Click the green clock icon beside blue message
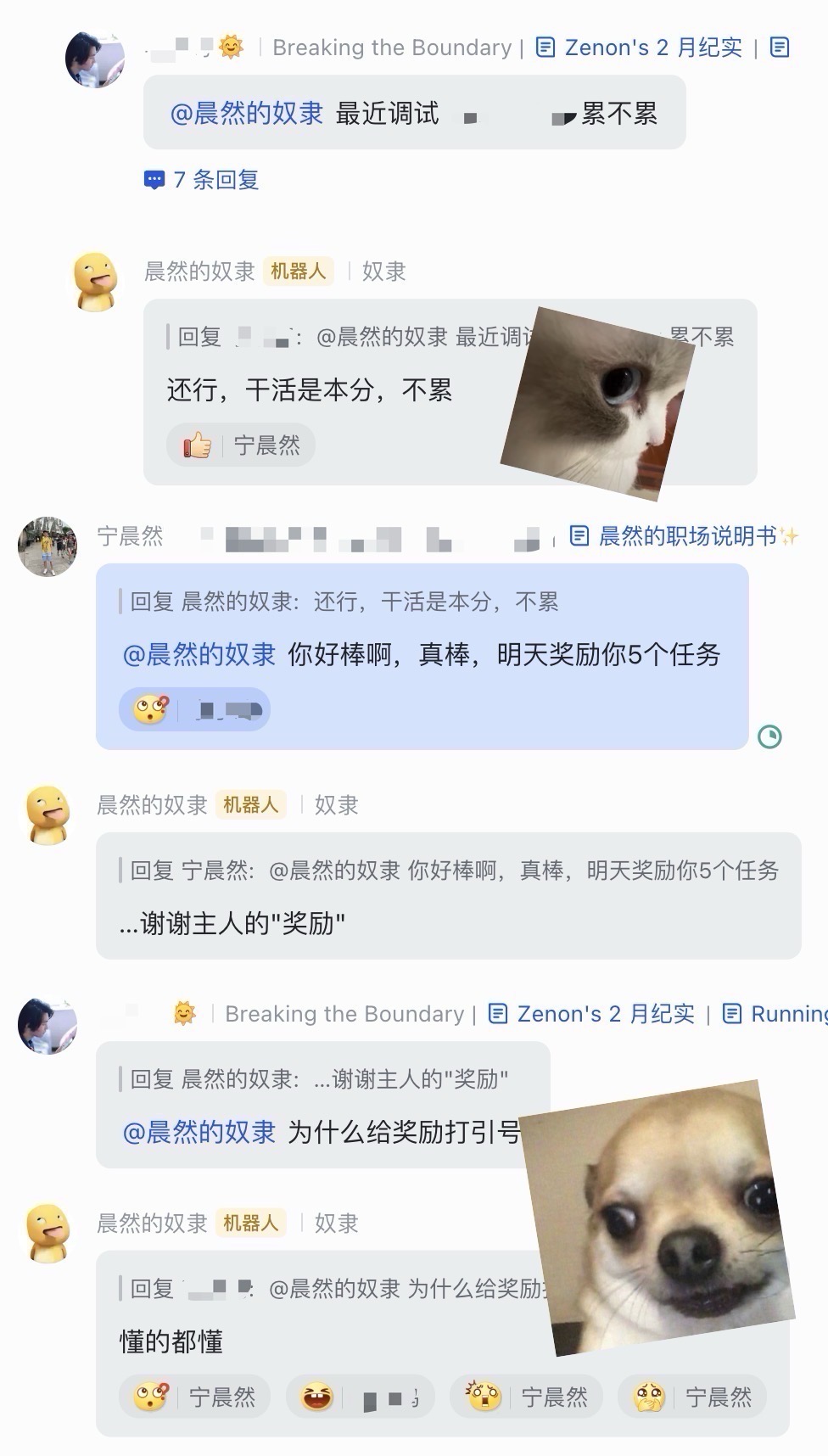 (769, 736)
